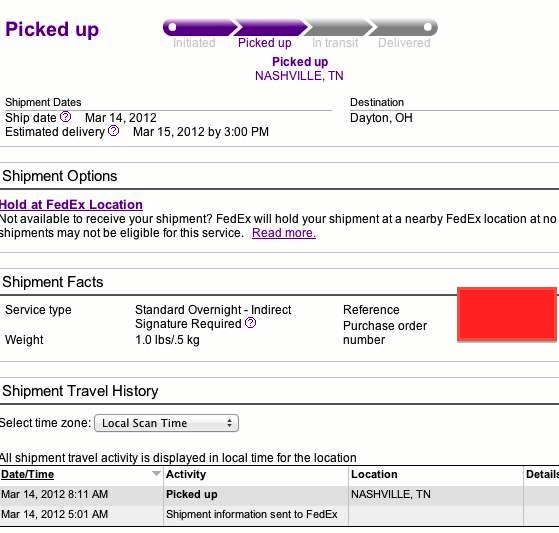Image resolution: width=559 pixels, height=533 pixels.
Task: Click help icon beside Estimated delivery
Action: [x=113, y=131]
